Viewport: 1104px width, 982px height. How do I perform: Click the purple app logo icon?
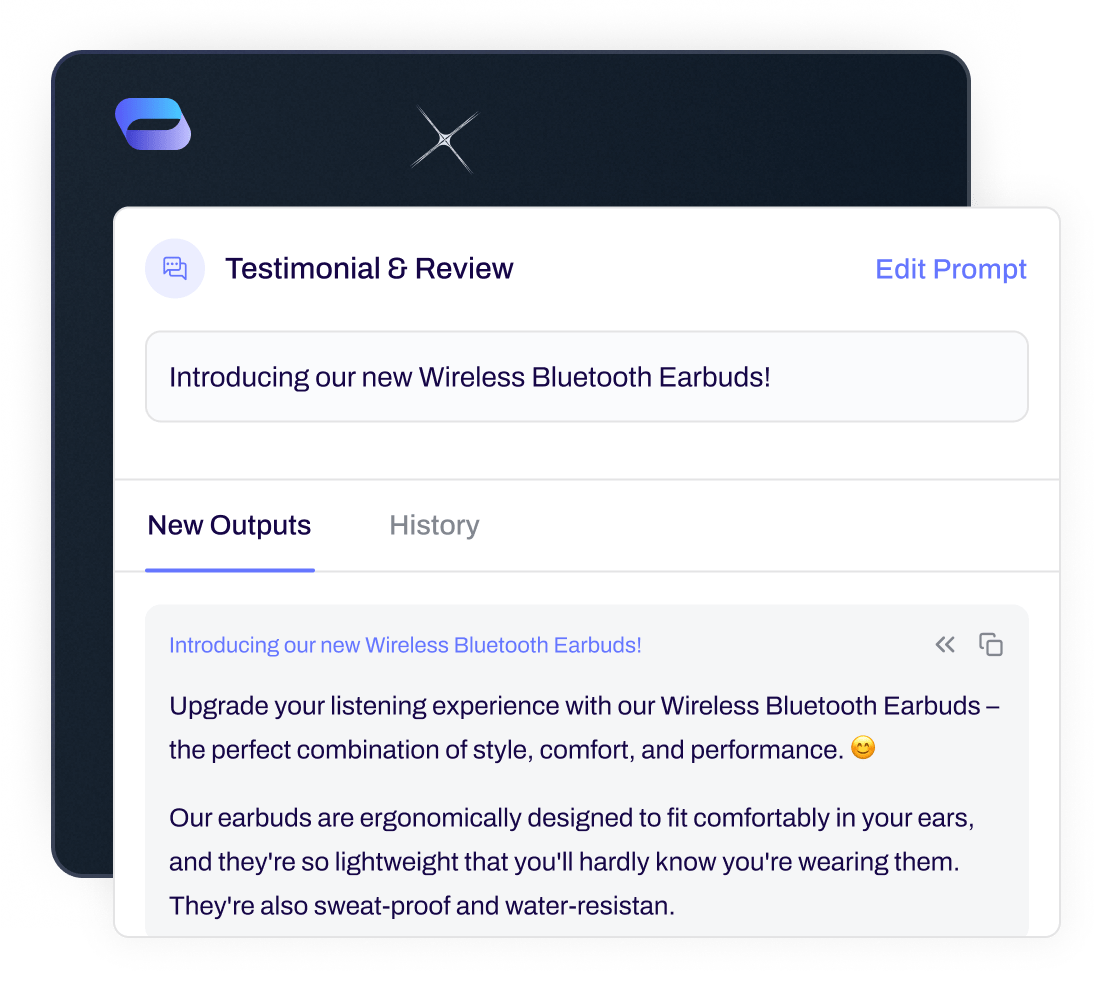pos(153,124)
